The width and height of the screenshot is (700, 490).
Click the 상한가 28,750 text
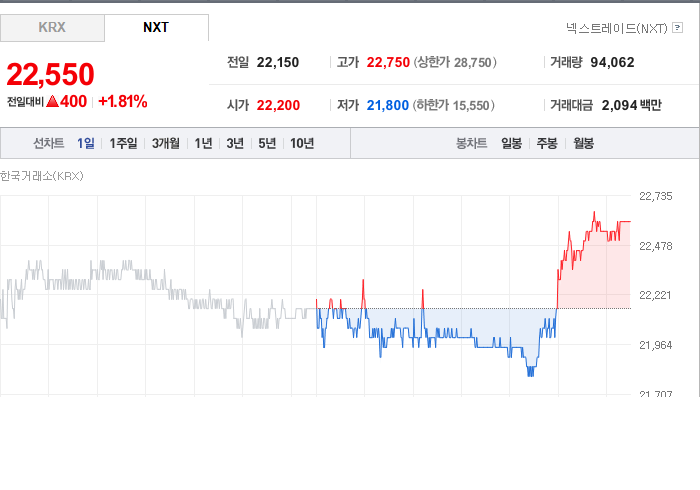[x=455, y=62]
